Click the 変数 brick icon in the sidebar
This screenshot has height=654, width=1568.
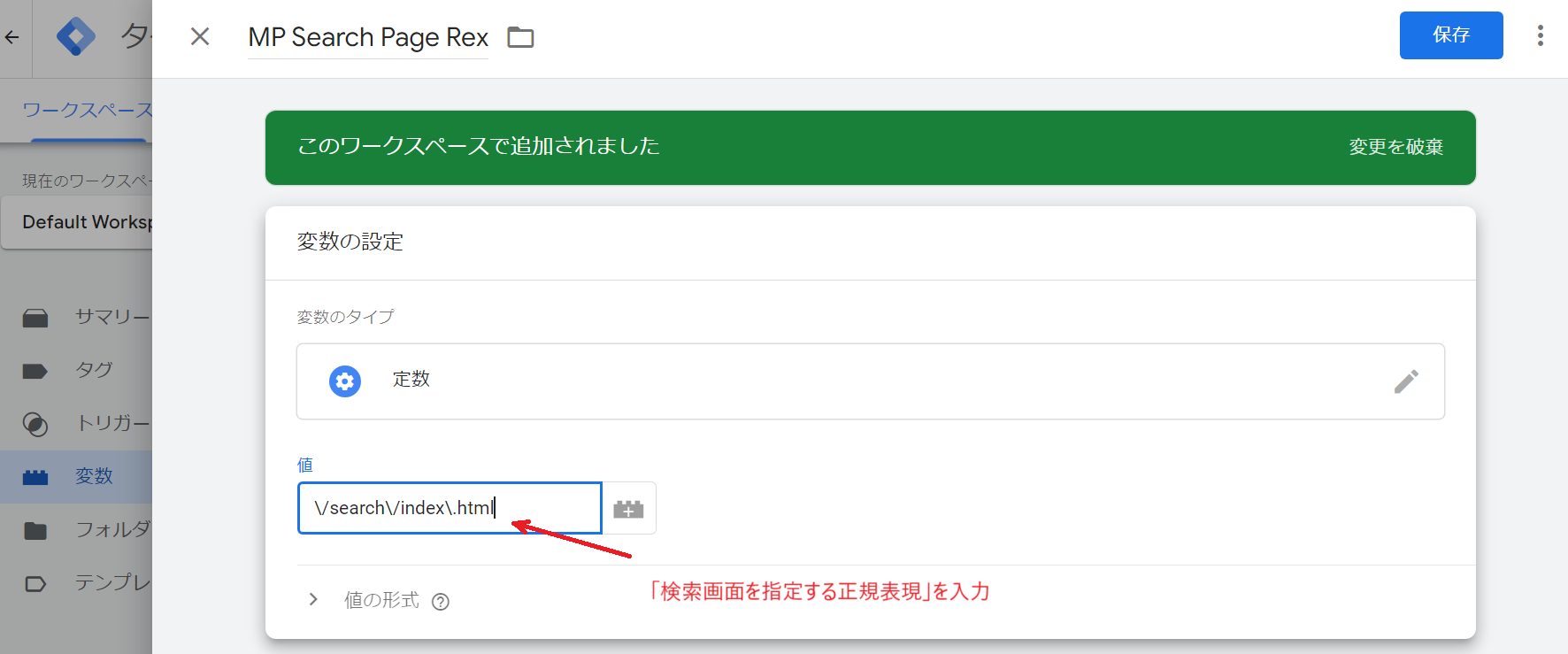click(35, 478)
